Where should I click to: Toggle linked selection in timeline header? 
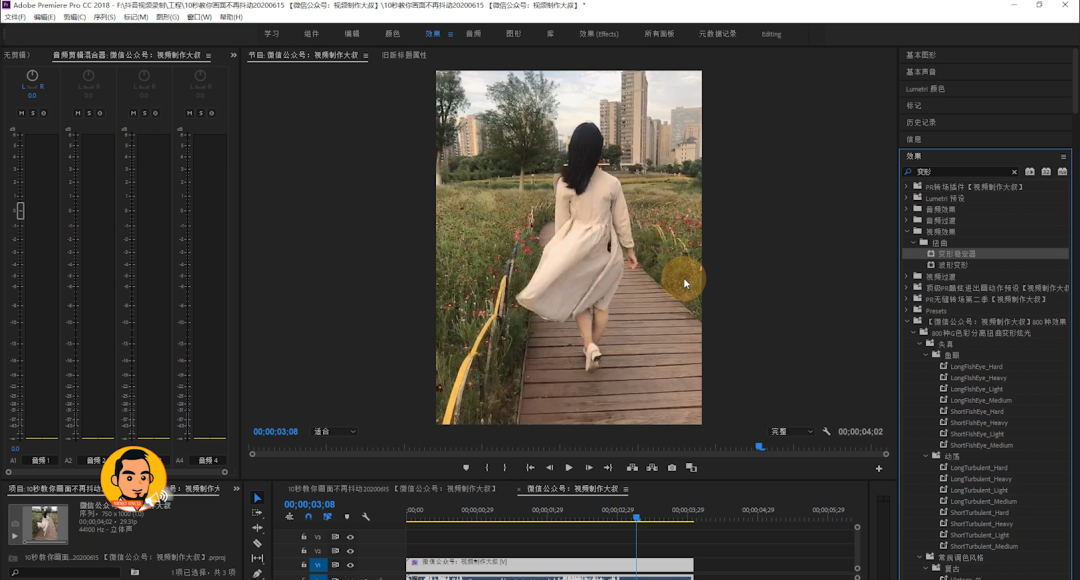(x=327, y=517)
